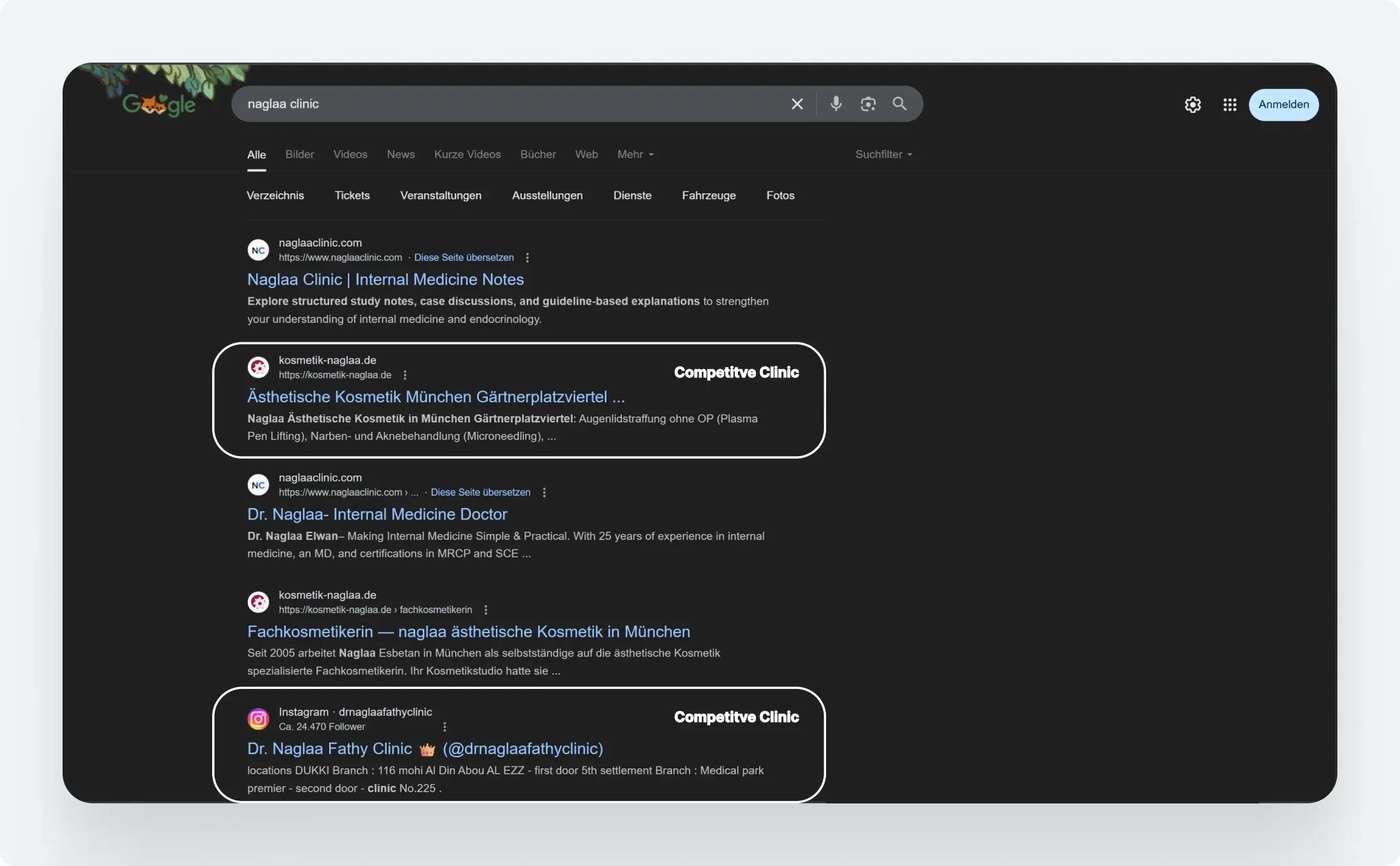Click the first 'Diese Seite übersetzen' link
The height and width of the screenshot is (866, 1400).
(464, 258)
